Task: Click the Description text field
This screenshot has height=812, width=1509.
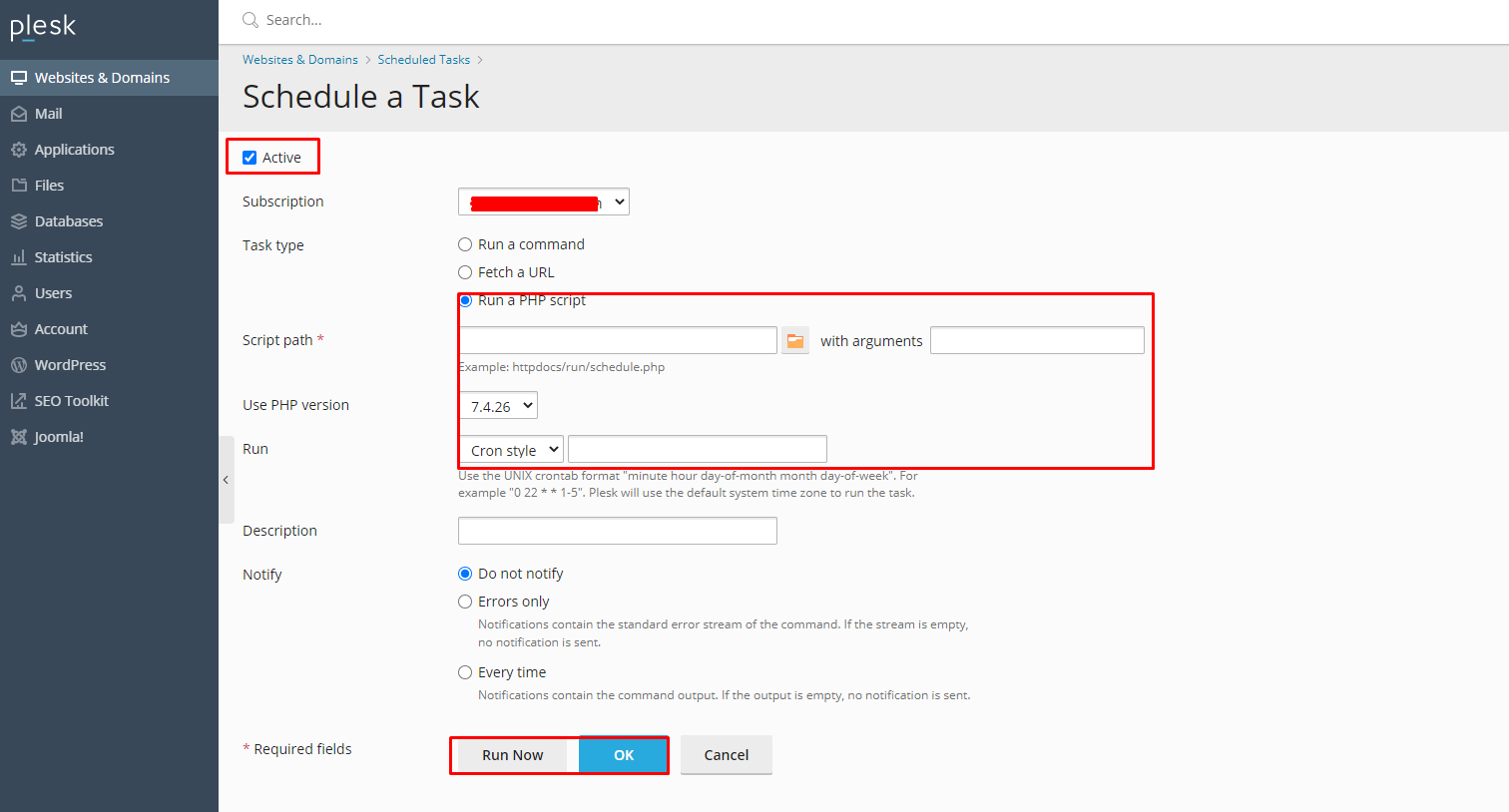Action: 617,531
